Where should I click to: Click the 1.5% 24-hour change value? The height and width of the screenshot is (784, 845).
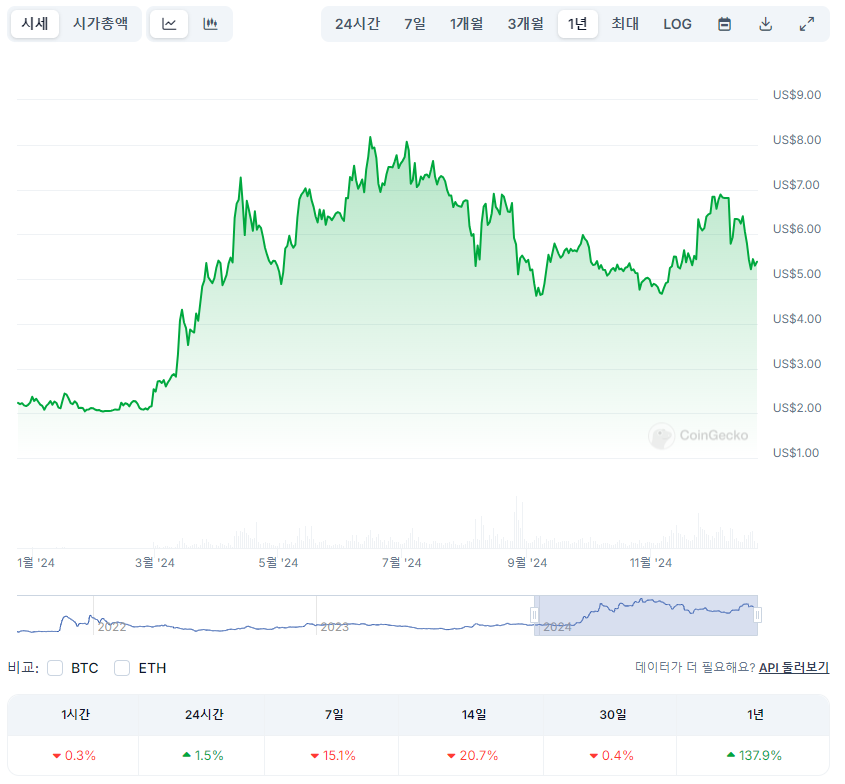[x=203, y=756]
